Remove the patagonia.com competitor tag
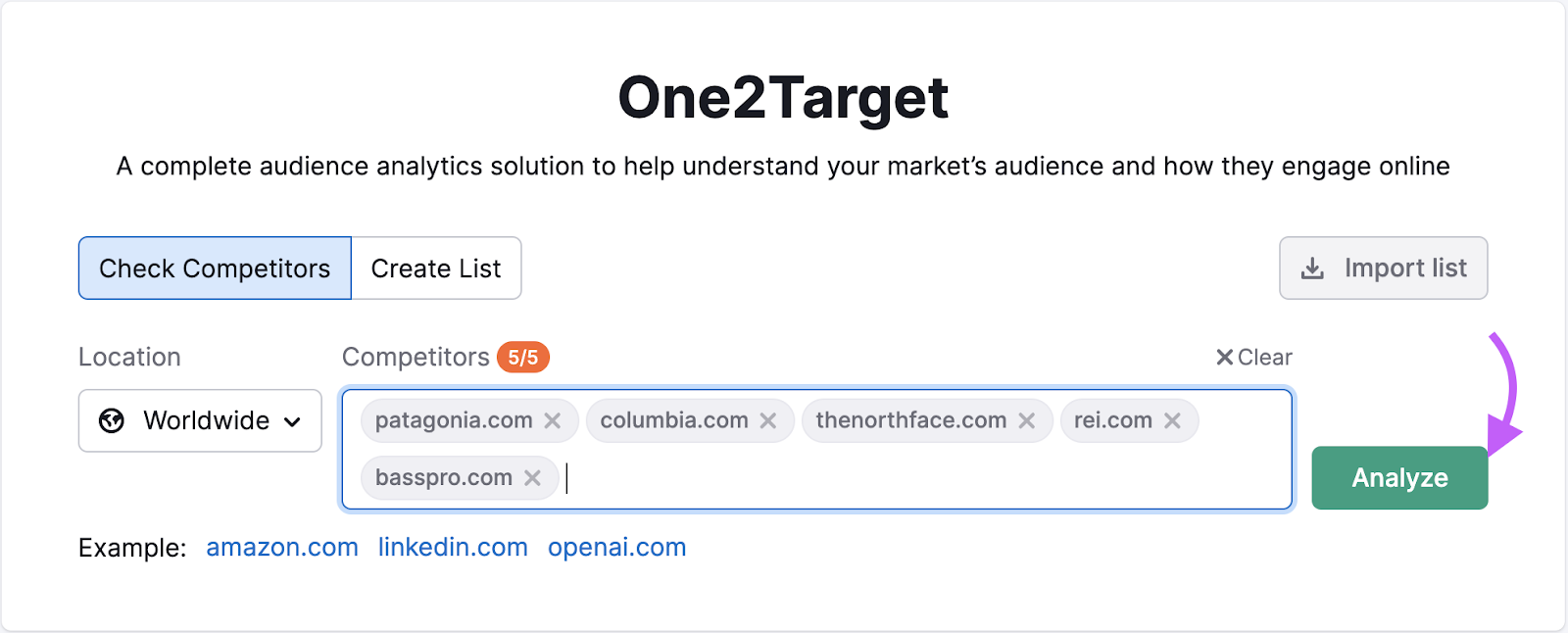1568x633 pixels. click(552, 420)
